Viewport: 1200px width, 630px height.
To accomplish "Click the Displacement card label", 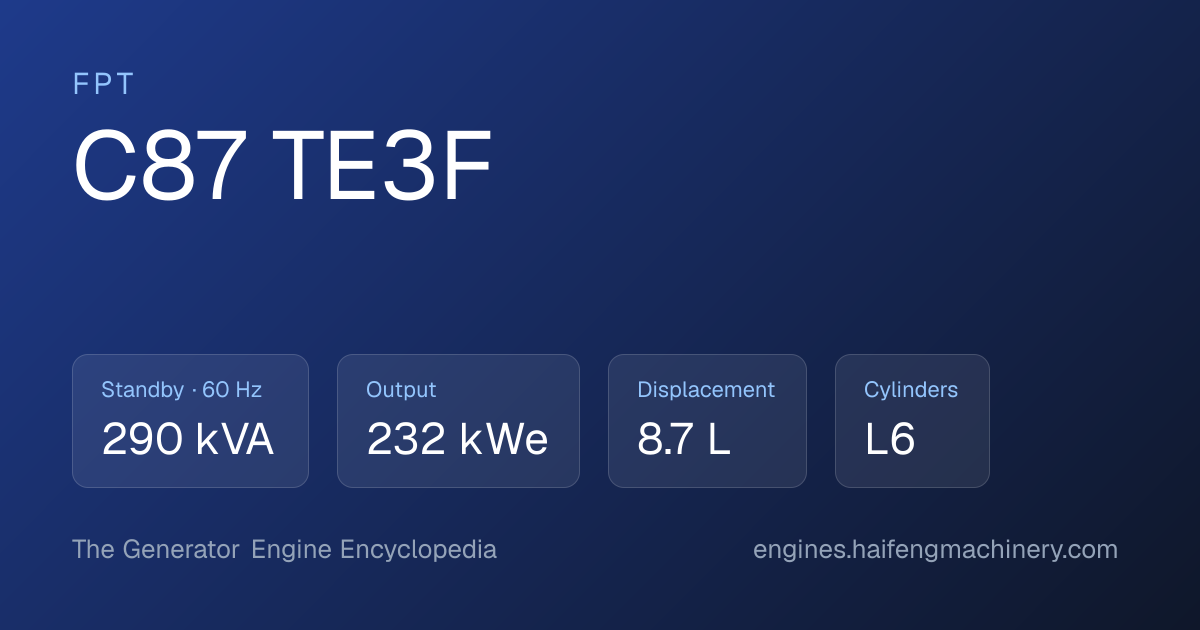I will pos(706,390).
